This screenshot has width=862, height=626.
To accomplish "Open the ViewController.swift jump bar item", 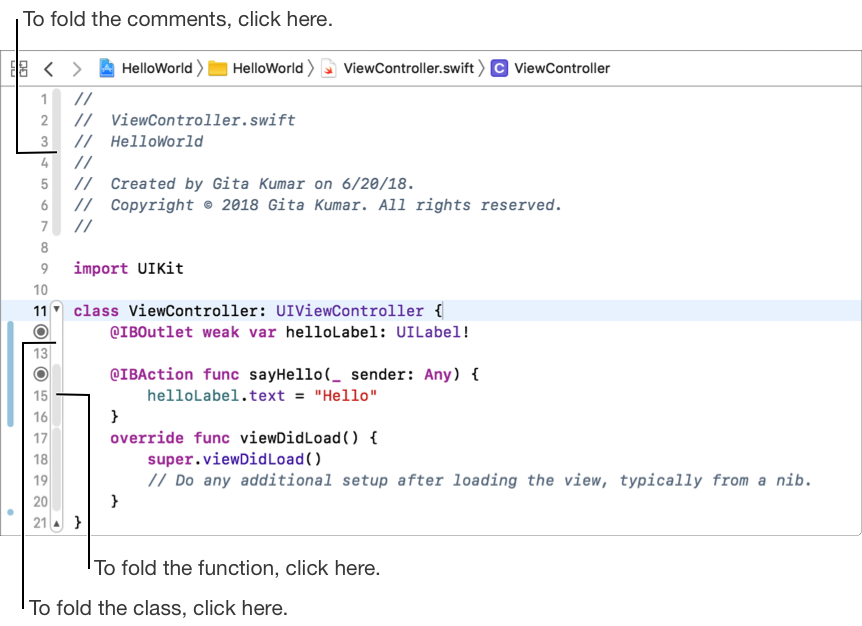I will tap(409, 69).
